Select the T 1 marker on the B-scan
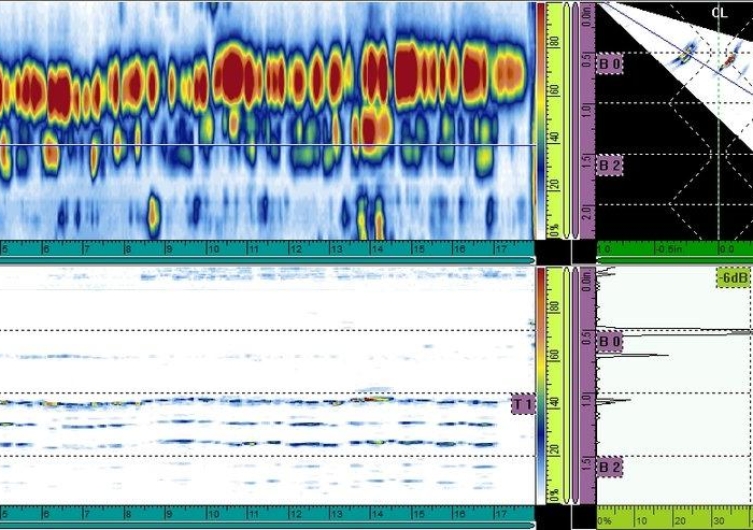 click(522, 403)
